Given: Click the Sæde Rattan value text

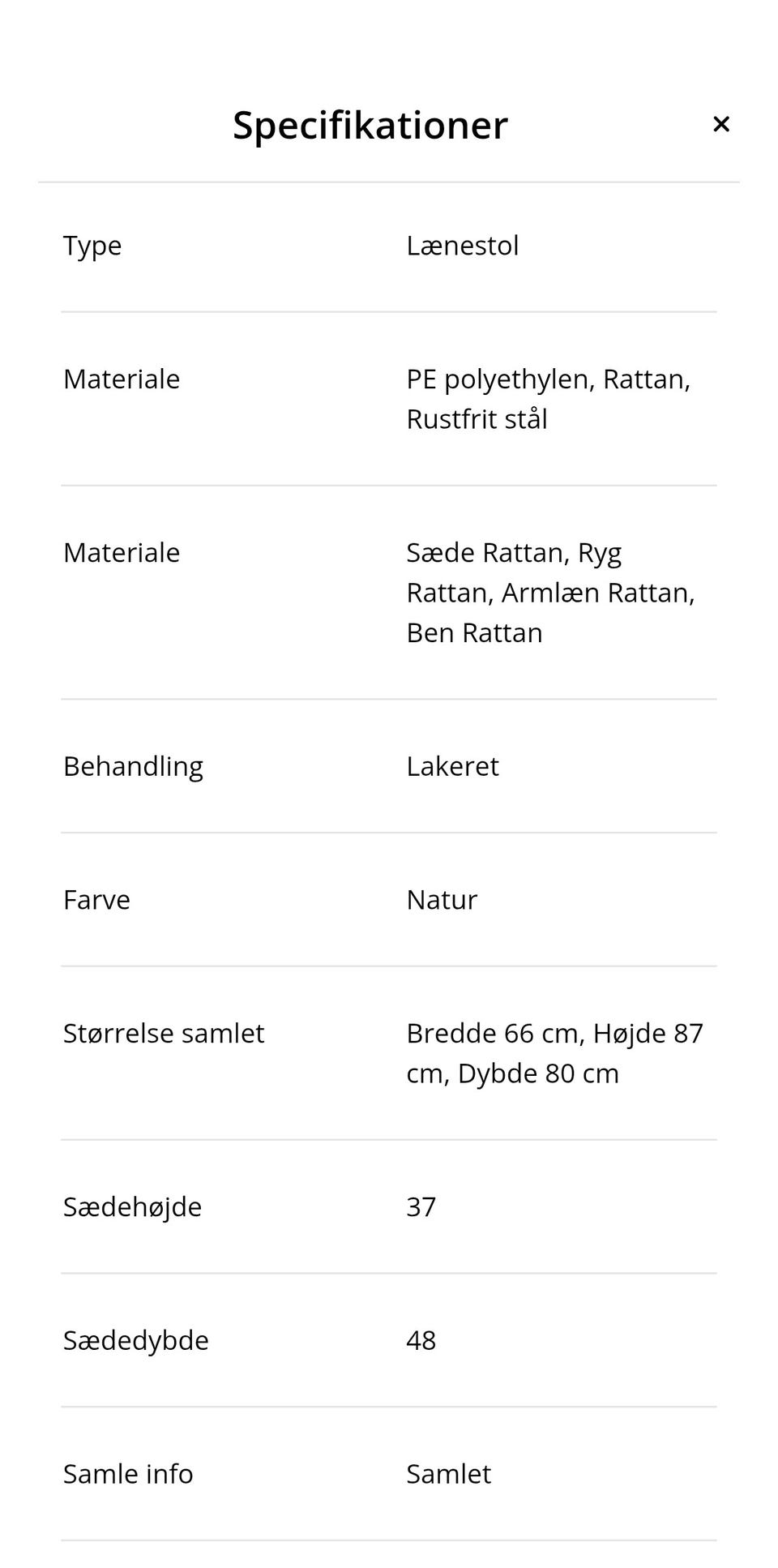Looking at the screenshot, I should tap(513, 552).
